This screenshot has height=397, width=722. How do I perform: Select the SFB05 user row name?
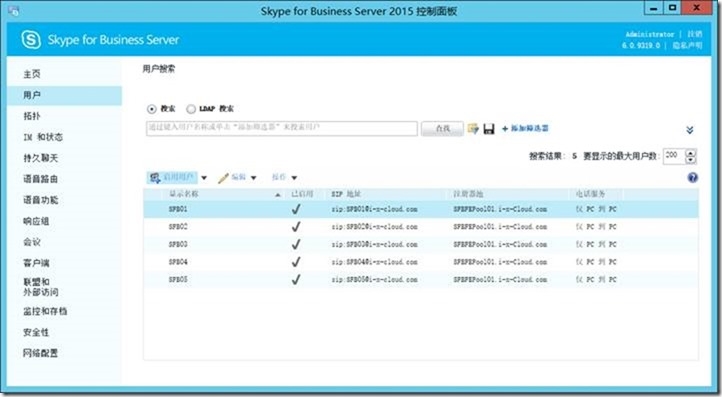pos(178,280)
